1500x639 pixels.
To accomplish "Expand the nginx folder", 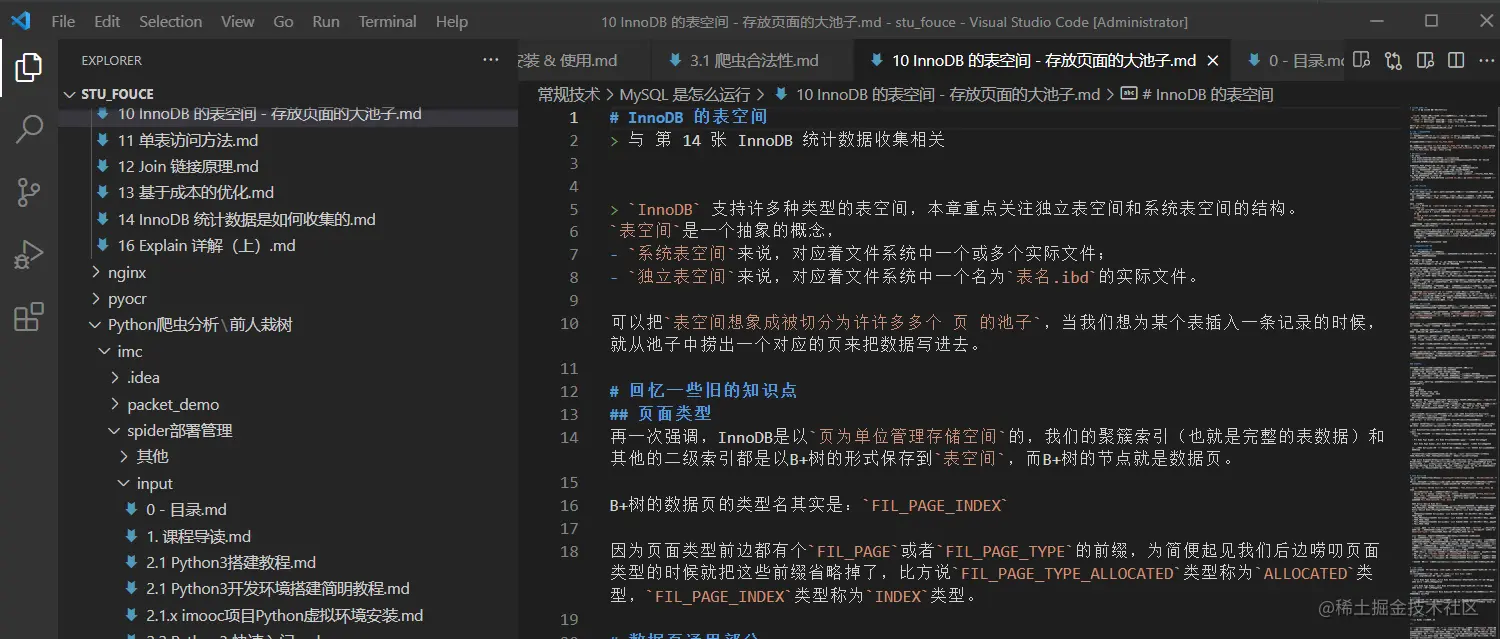I will (128, 272).
